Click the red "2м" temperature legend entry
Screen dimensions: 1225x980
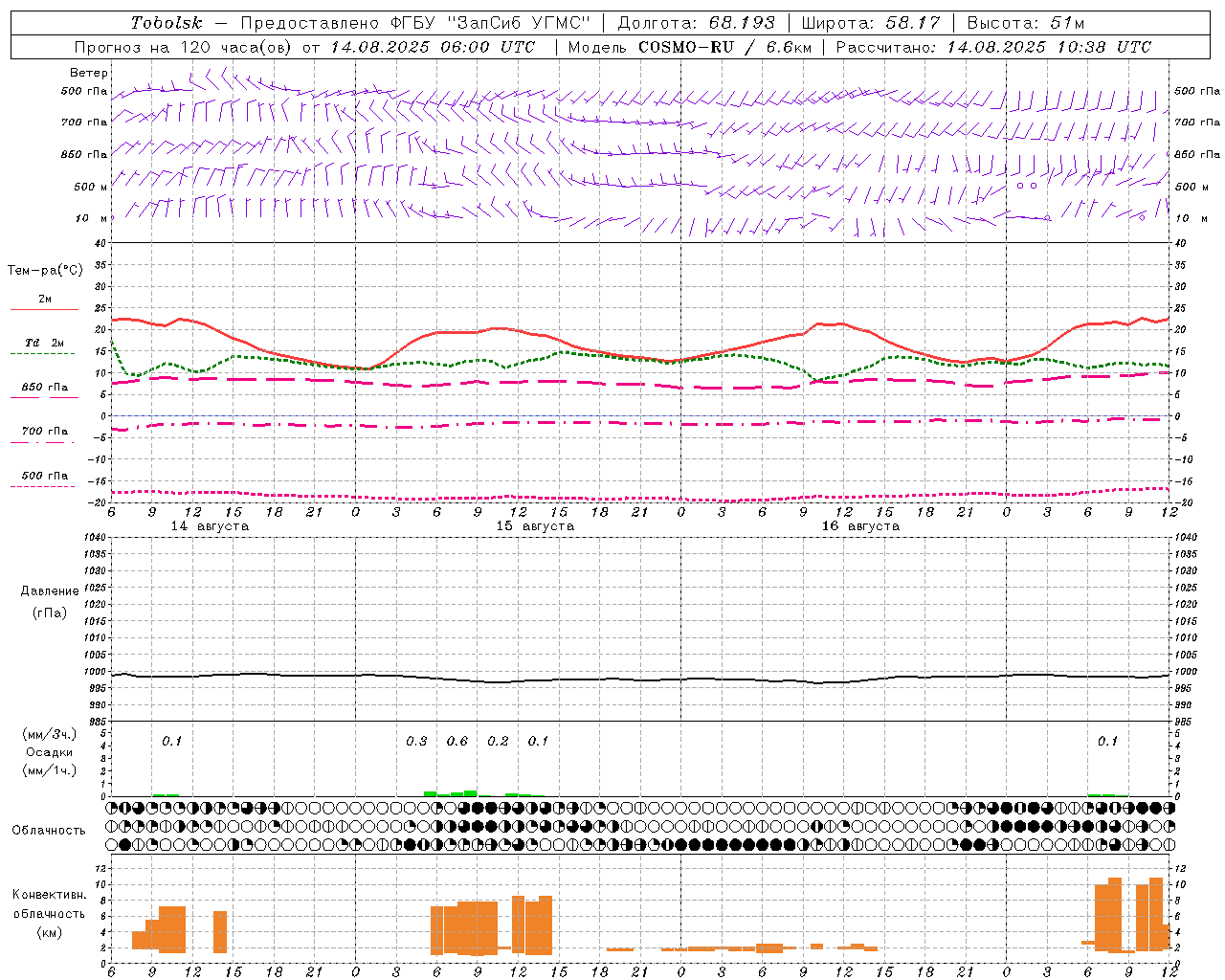(45, 301)
